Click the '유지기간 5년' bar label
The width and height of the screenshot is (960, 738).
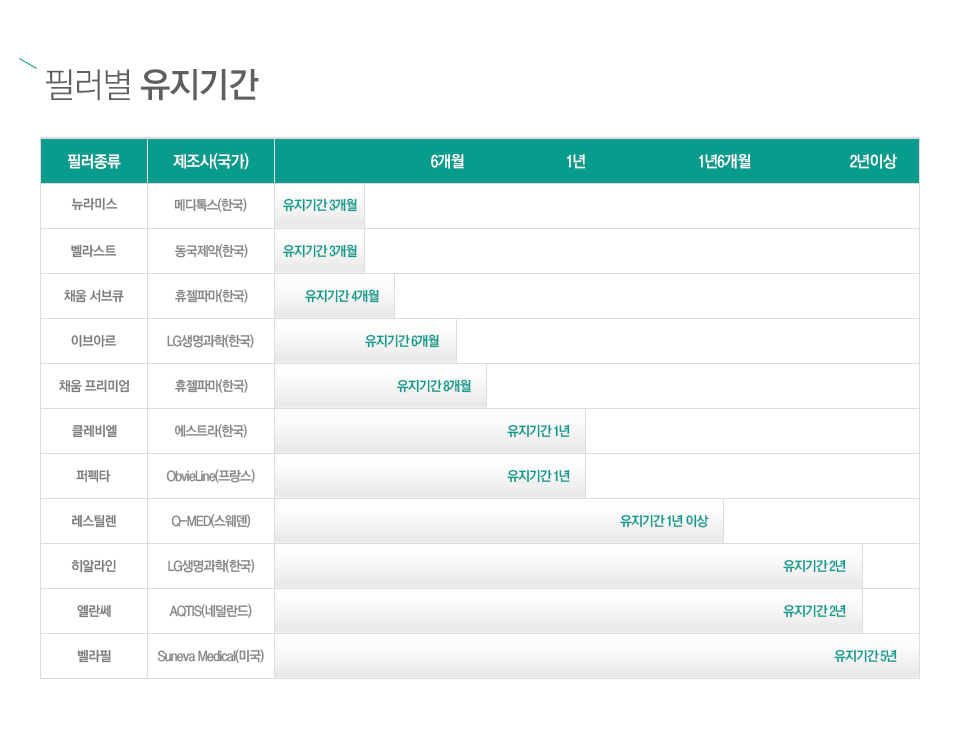pyautogui.click(x=865, y=656)
